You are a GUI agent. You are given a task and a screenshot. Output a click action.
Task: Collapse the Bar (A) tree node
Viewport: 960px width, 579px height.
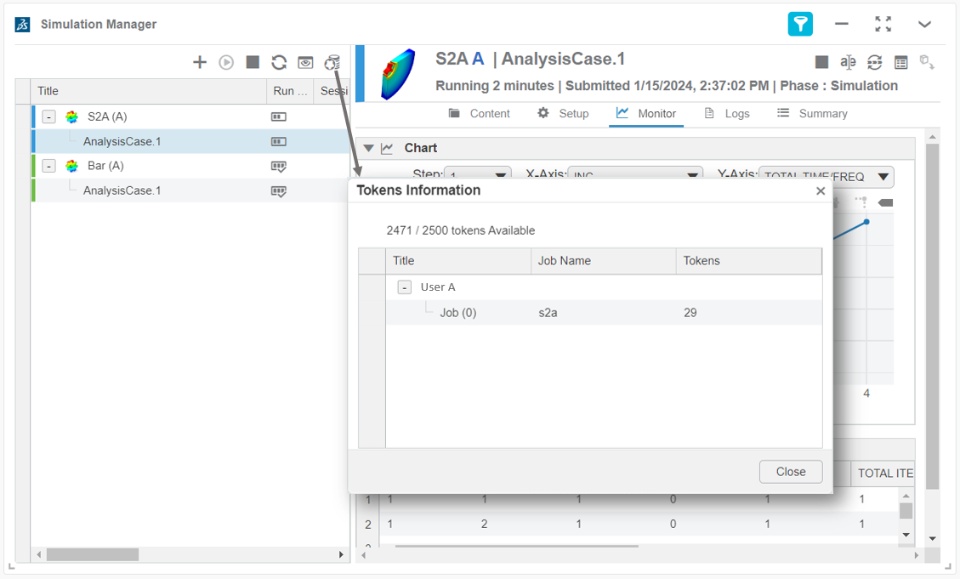point(49,166)
